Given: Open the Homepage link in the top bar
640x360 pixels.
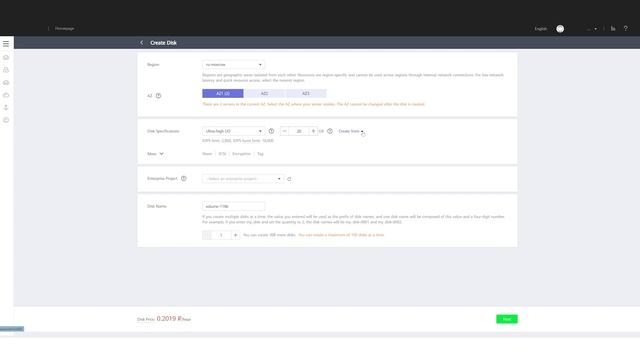Looking at the screenshot, I should pyautogui.click(x=64, y=29).
